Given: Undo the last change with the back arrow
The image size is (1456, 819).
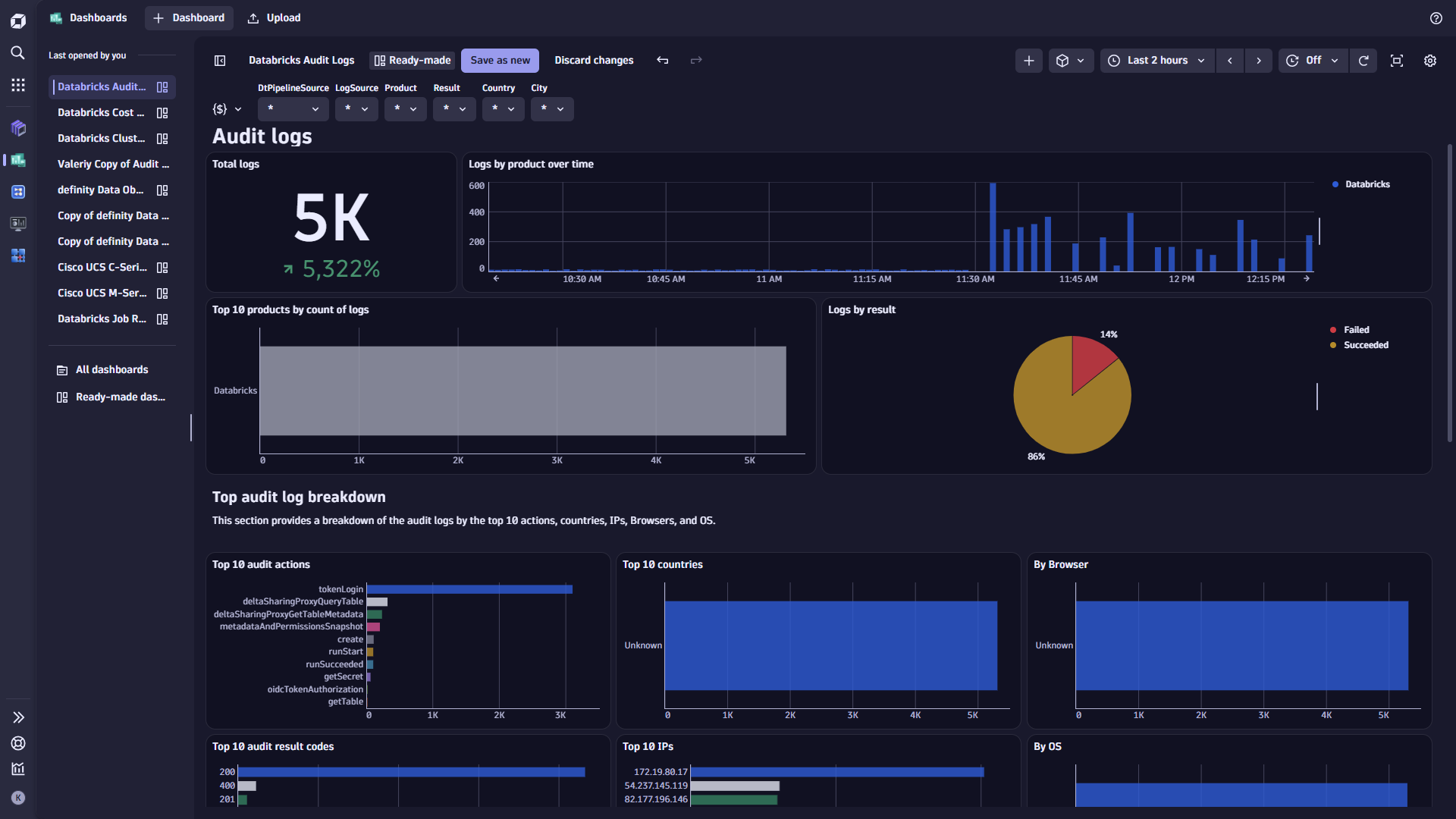Looking at the screenshot, I should (x=663, y=60).
